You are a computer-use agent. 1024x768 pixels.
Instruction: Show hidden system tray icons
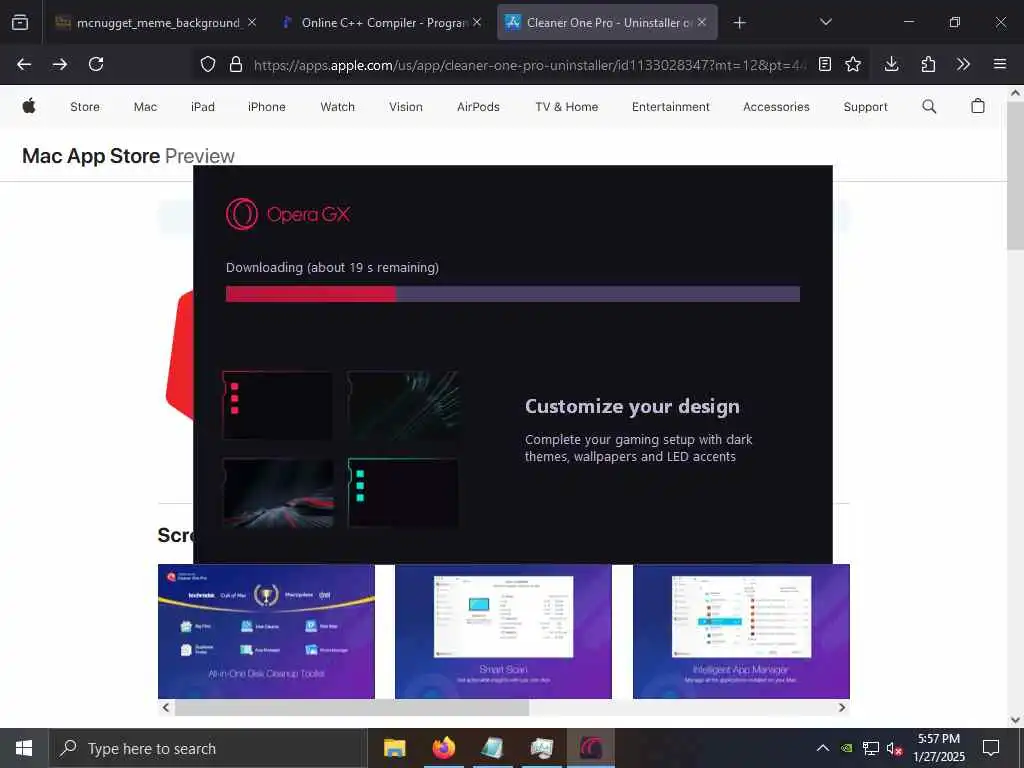click(x=823, y=748)
